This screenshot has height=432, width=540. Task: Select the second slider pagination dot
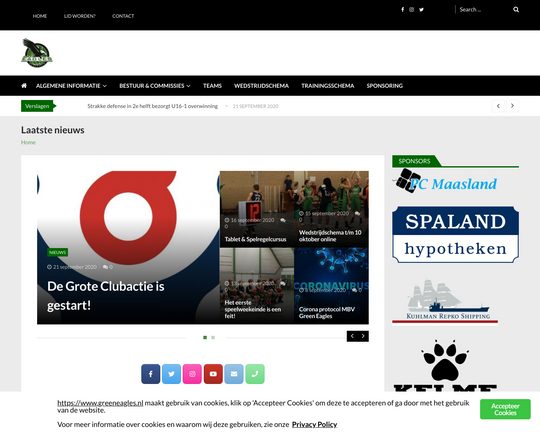213,337
